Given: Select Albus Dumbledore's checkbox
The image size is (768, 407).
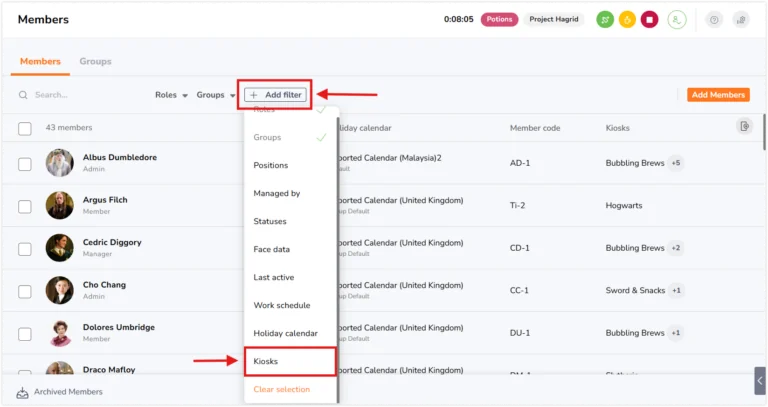Looking at the screenshot, I should click(25, 164).
